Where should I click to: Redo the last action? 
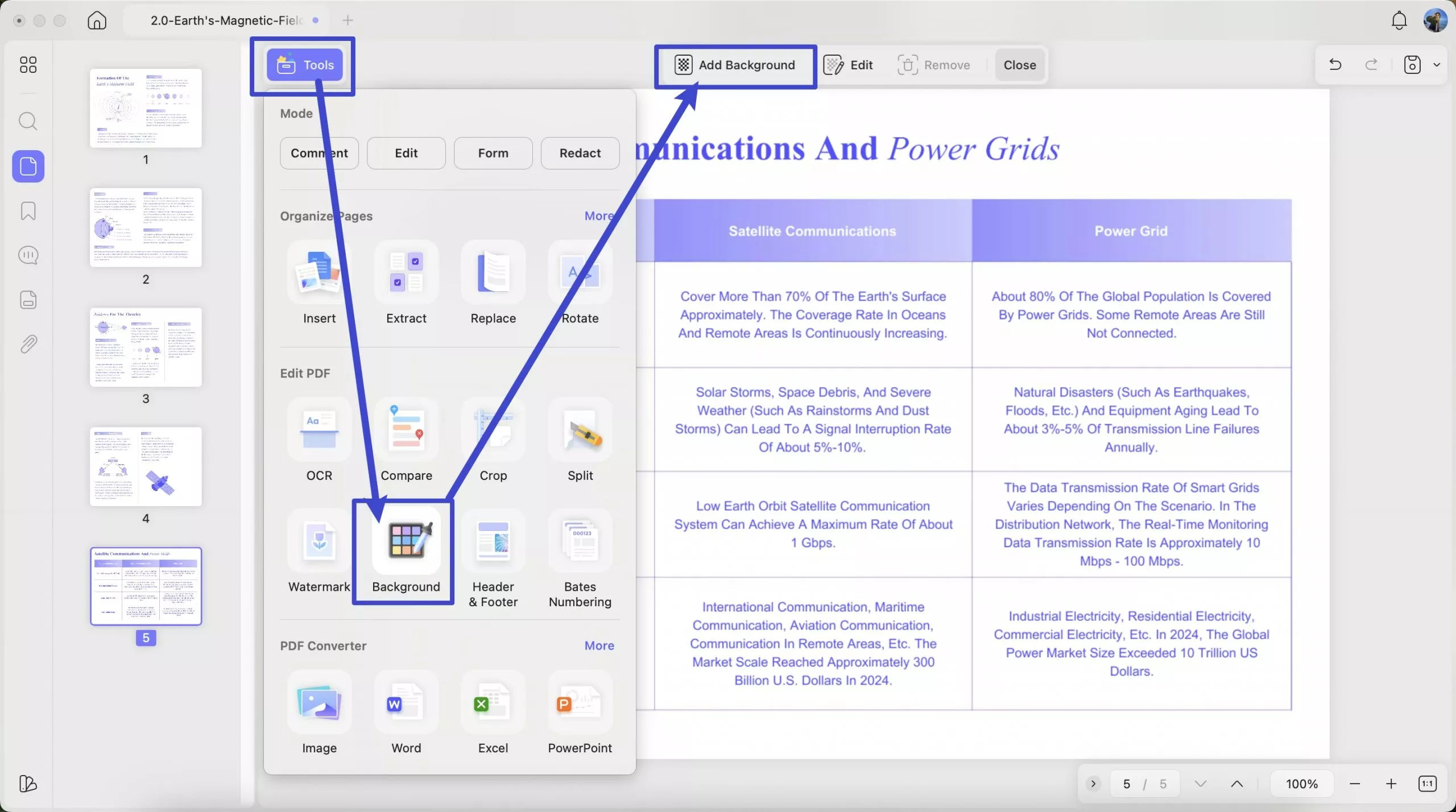(1372, 65)
